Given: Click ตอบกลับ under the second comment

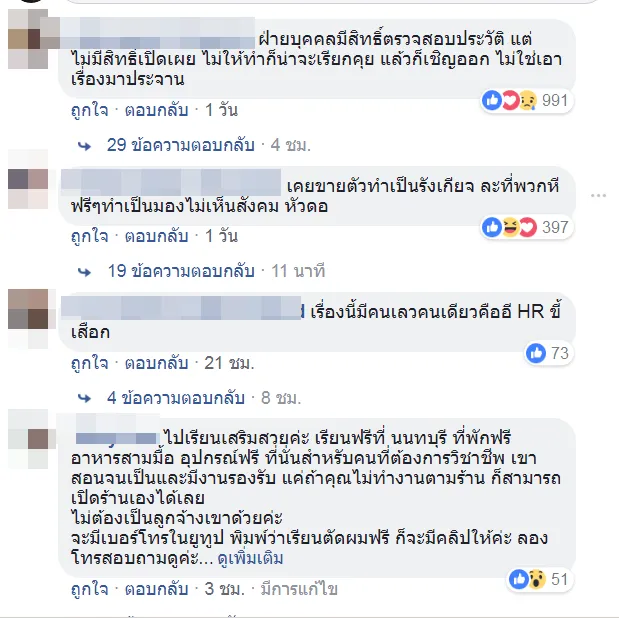Looking at the screenshot, I should pos(156,236).
